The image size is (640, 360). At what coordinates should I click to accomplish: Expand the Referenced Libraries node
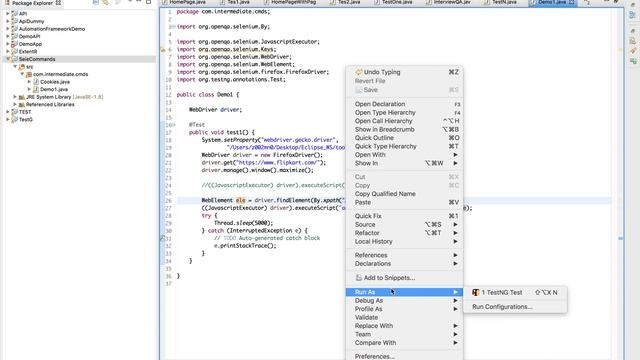[15, 104]
